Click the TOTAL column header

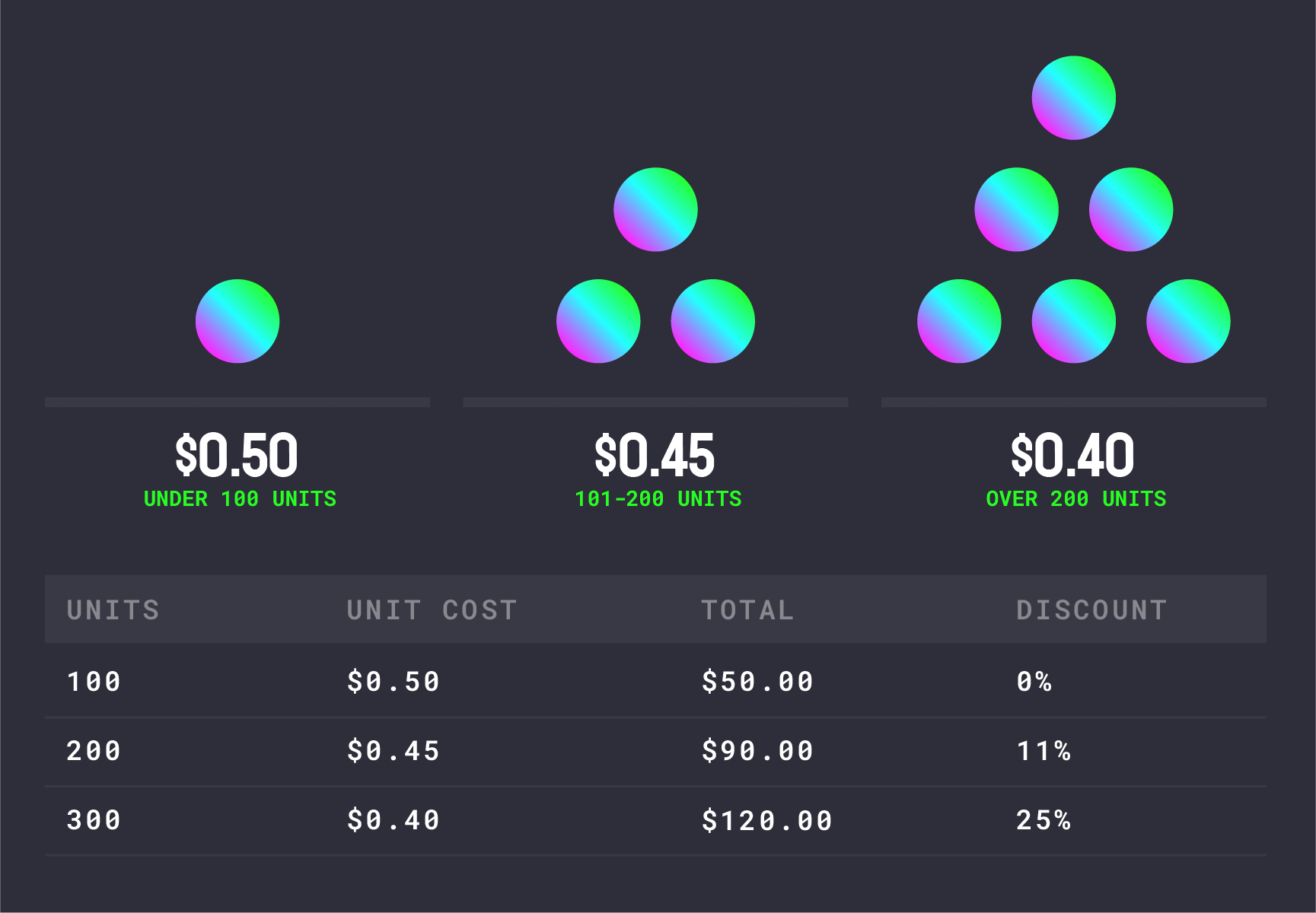747,610
